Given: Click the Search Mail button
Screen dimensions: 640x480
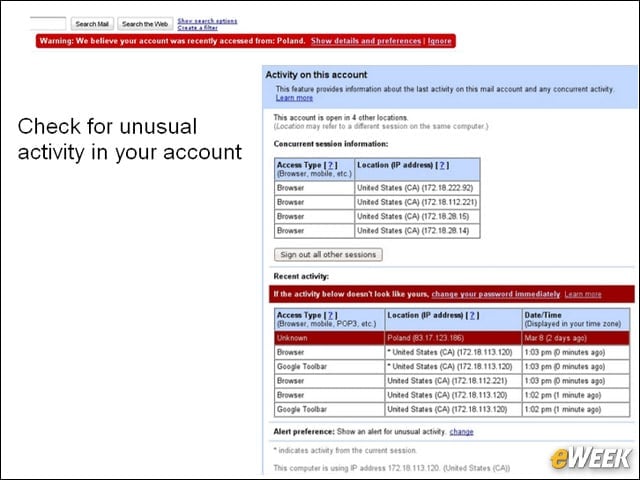Looking at the screenshot, I should click(x=92, y=24).
